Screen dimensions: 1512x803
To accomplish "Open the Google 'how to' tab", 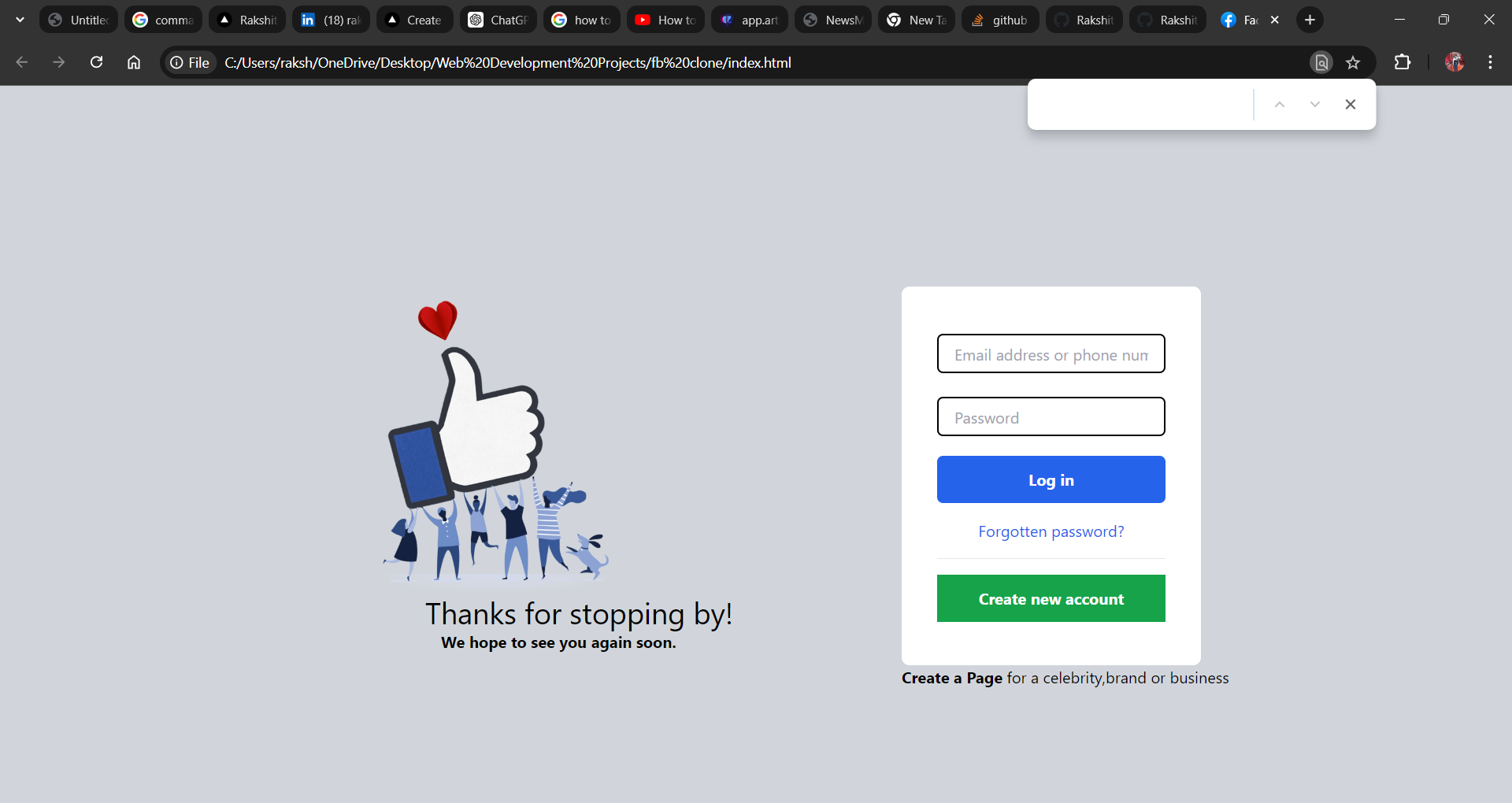I will point(582,20).
